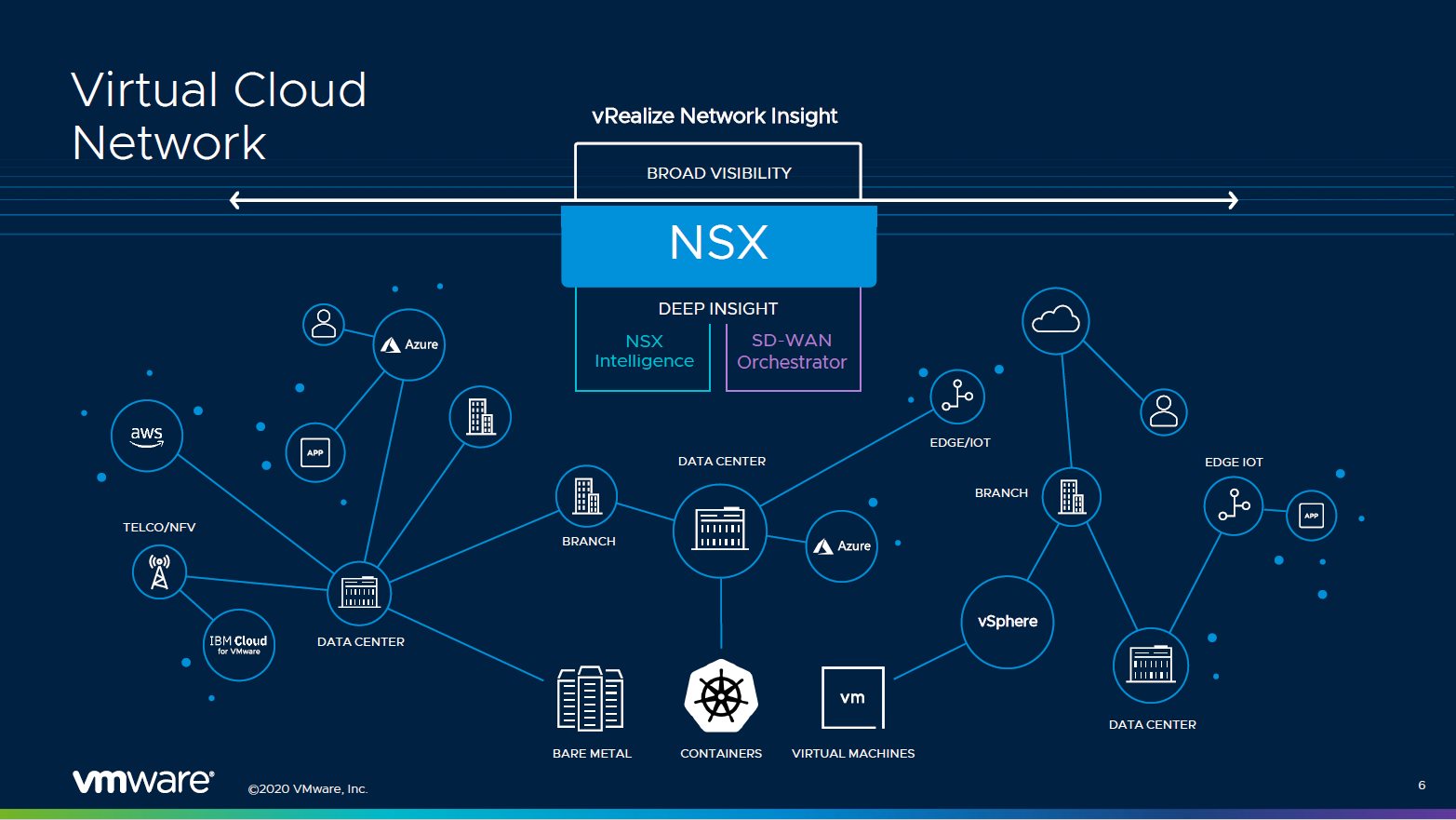The height and width of the screenshot is (820, 1456).
Task: Select the right DATA CENTER circle icon
Action: pos(1151,665)
